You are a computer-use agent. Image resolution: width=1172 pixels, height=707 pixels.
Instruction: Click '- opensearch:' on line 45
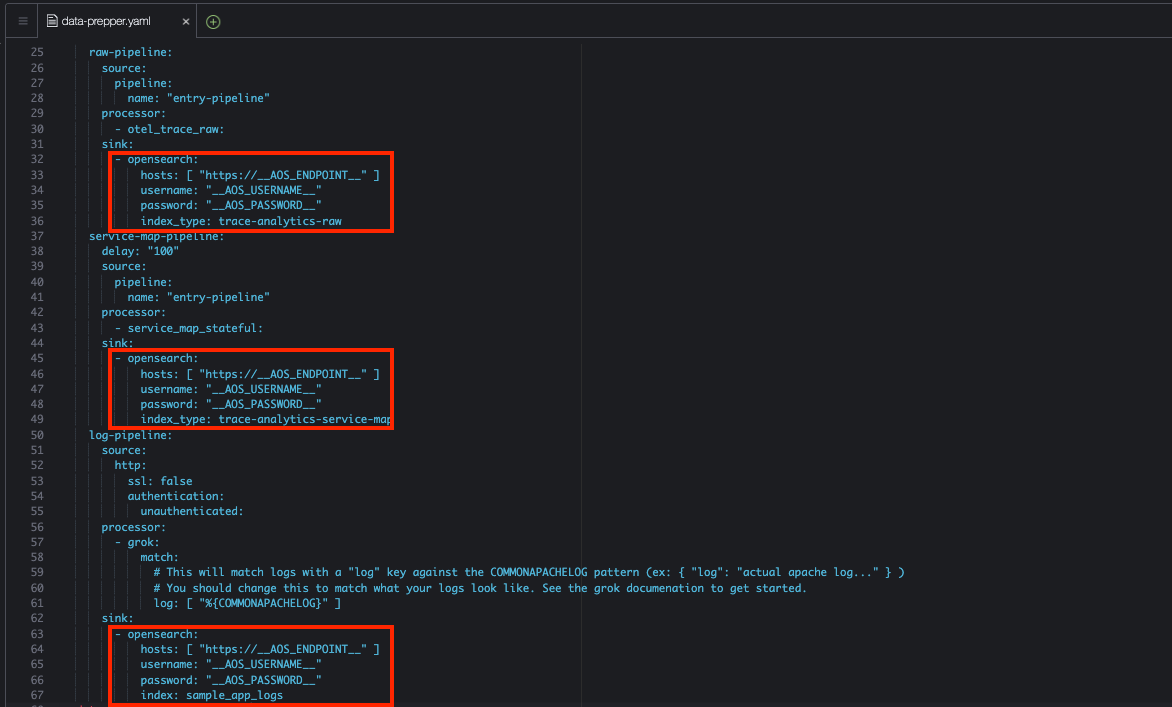coord(156,358)
